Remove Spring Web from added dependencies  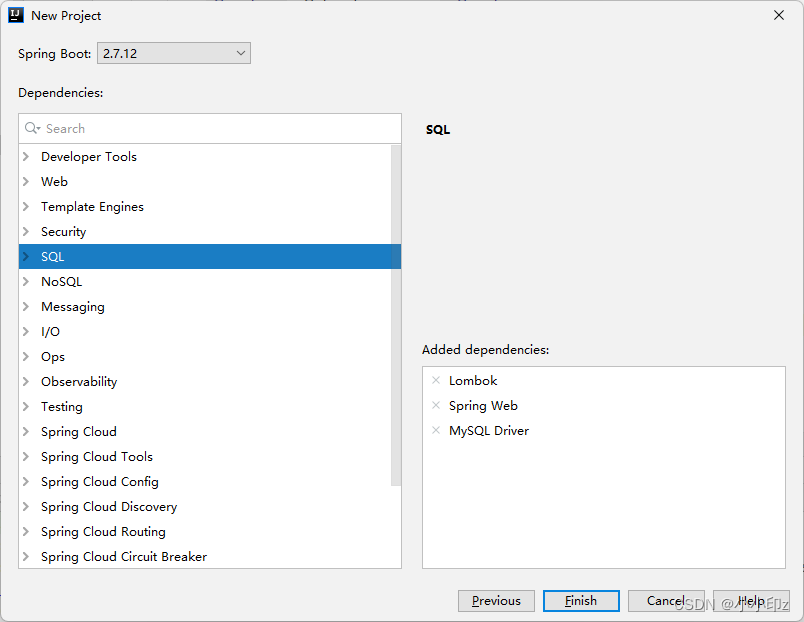tap(436, 405)
